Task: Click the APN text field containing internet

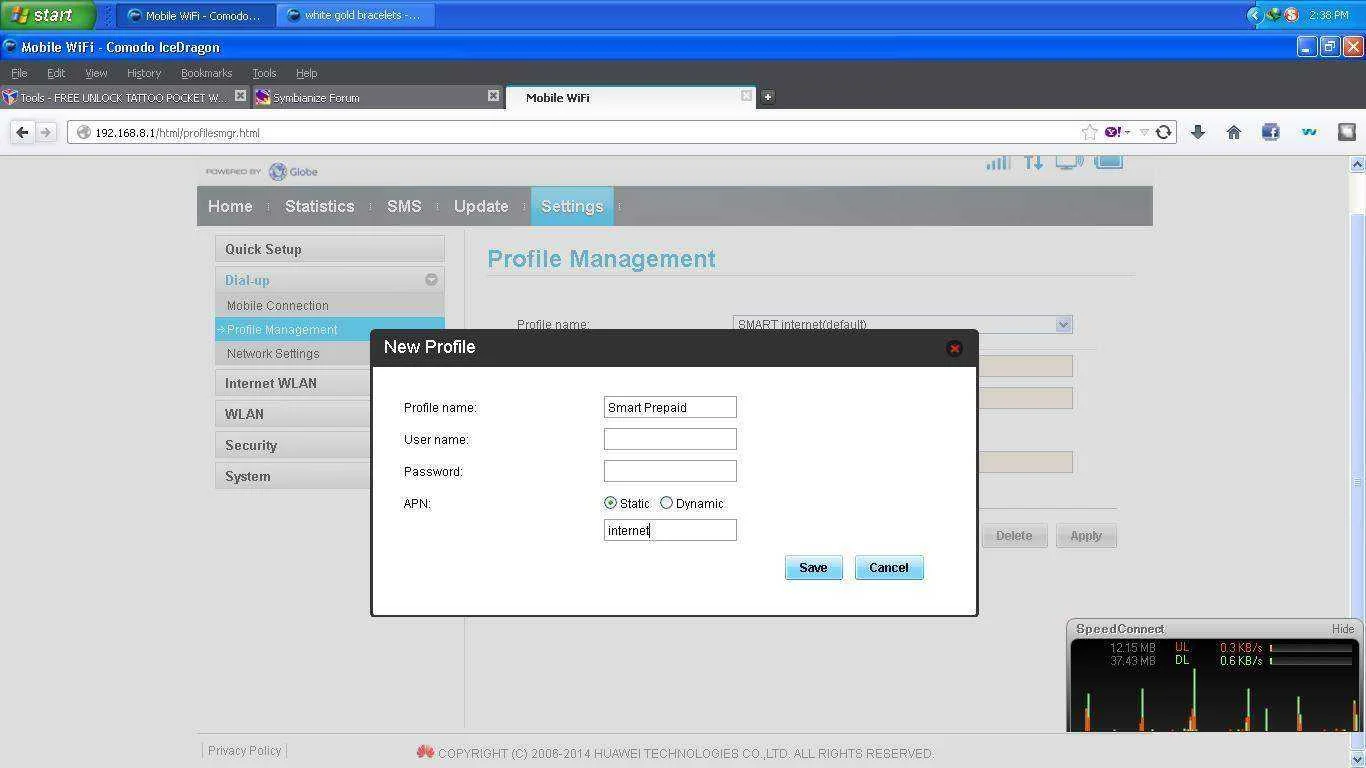Action: point(670,530)
